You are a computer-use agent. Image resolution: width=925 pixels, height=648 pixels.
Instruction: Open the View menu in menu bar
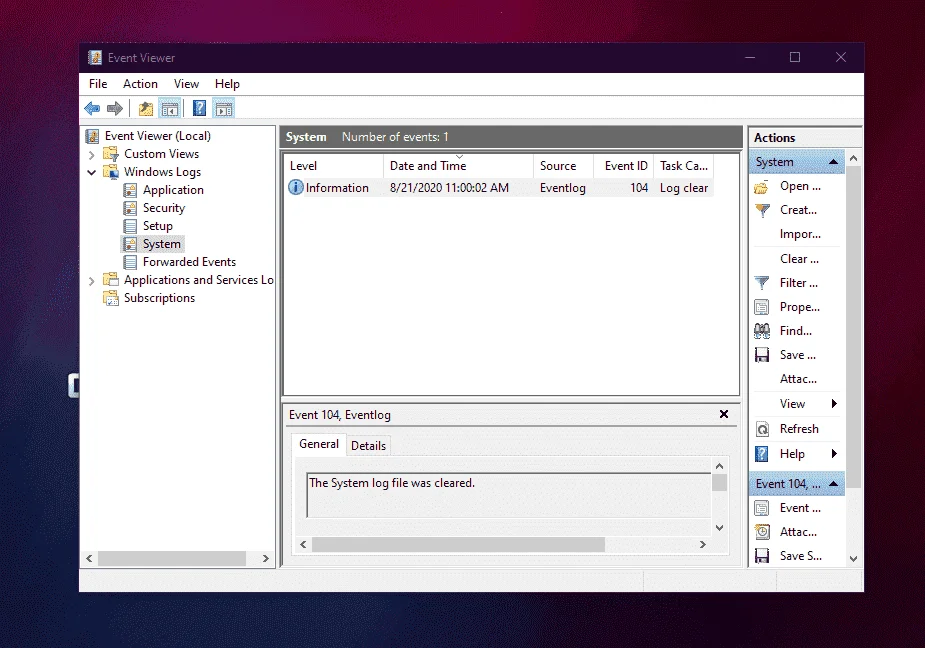(186, 84)
